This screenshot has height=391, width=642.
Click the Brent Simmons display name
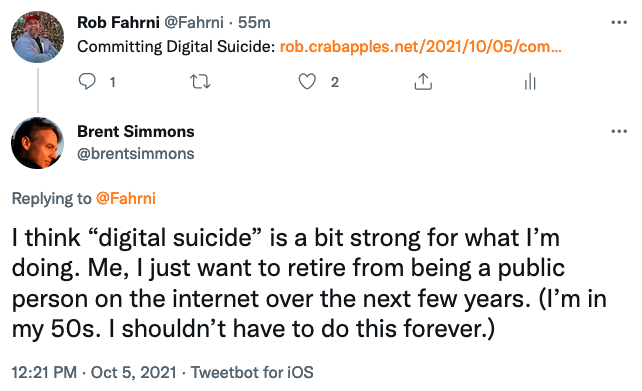(x=136, y=131)
